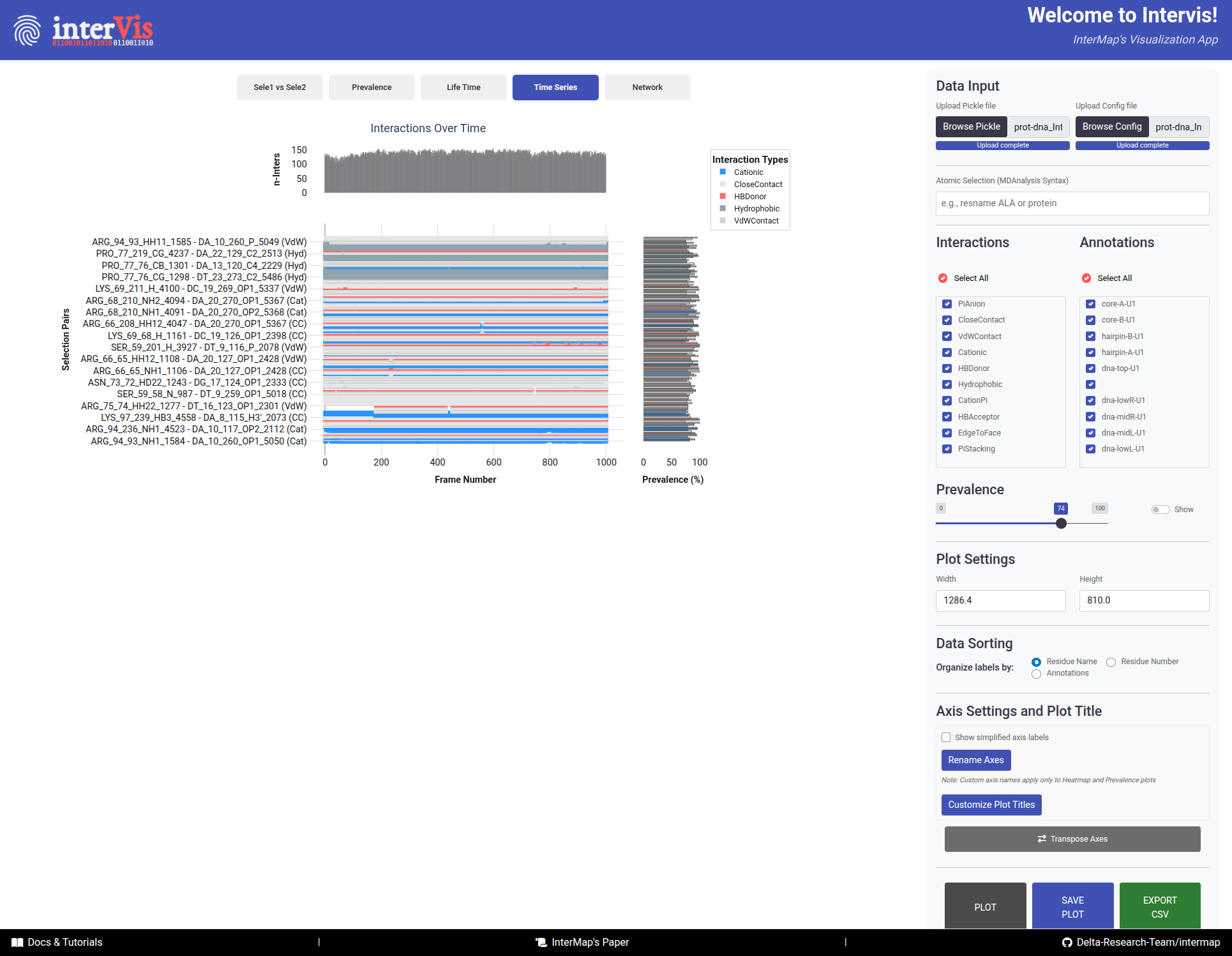Enable Show simplified axis labels
1232x956 pixels.
(946, 737)
